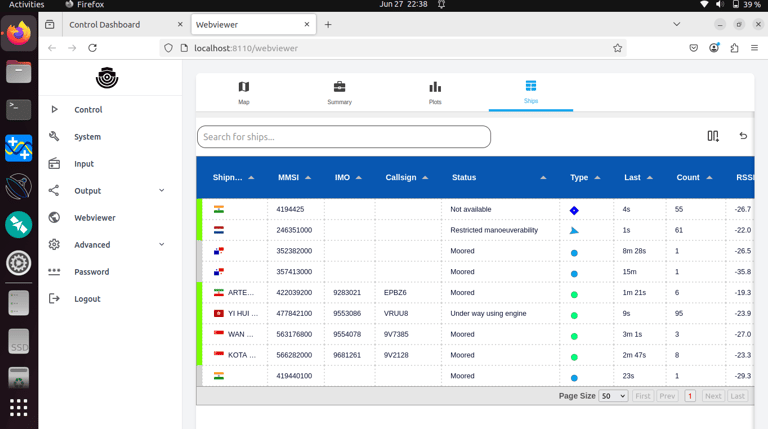Select page 1 button

click(690, 396)
